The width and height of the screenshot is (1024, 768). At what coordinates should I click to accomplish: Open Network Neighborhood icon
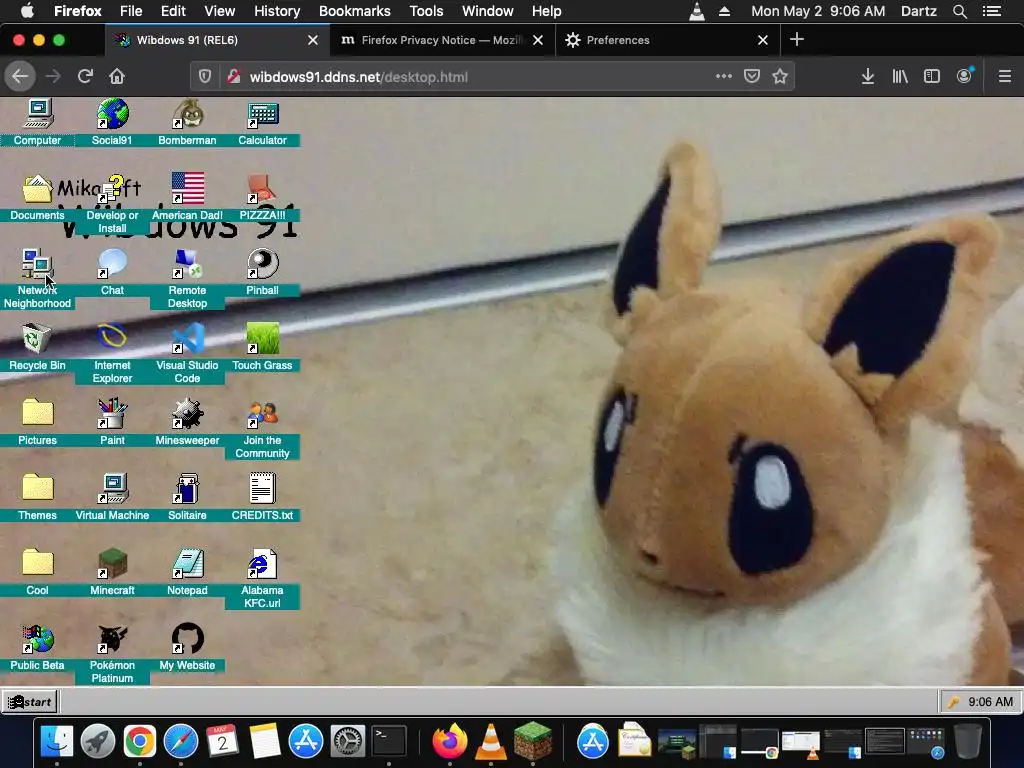point(37,278)
